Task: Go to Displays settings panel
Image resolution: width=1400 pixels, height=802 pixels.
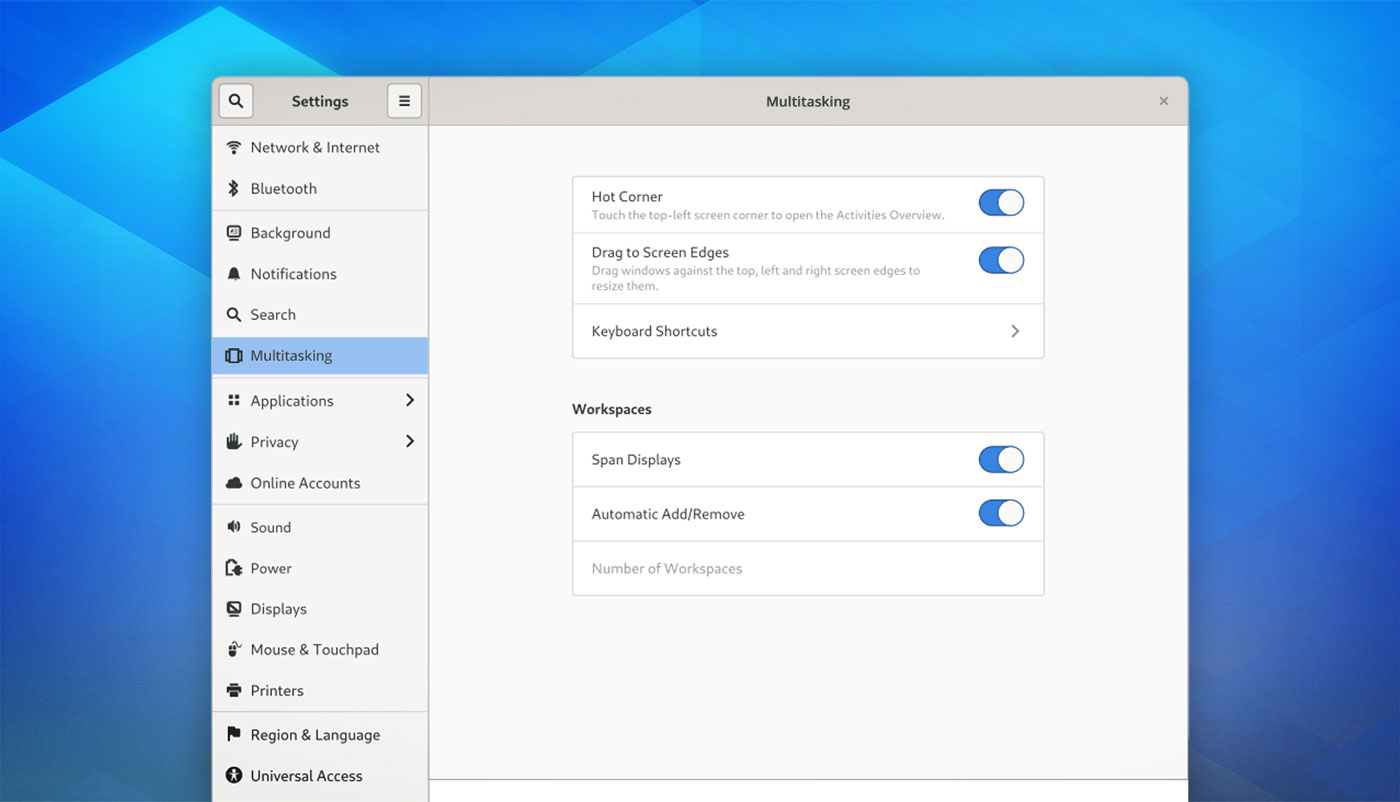Action: pos(278,609)
